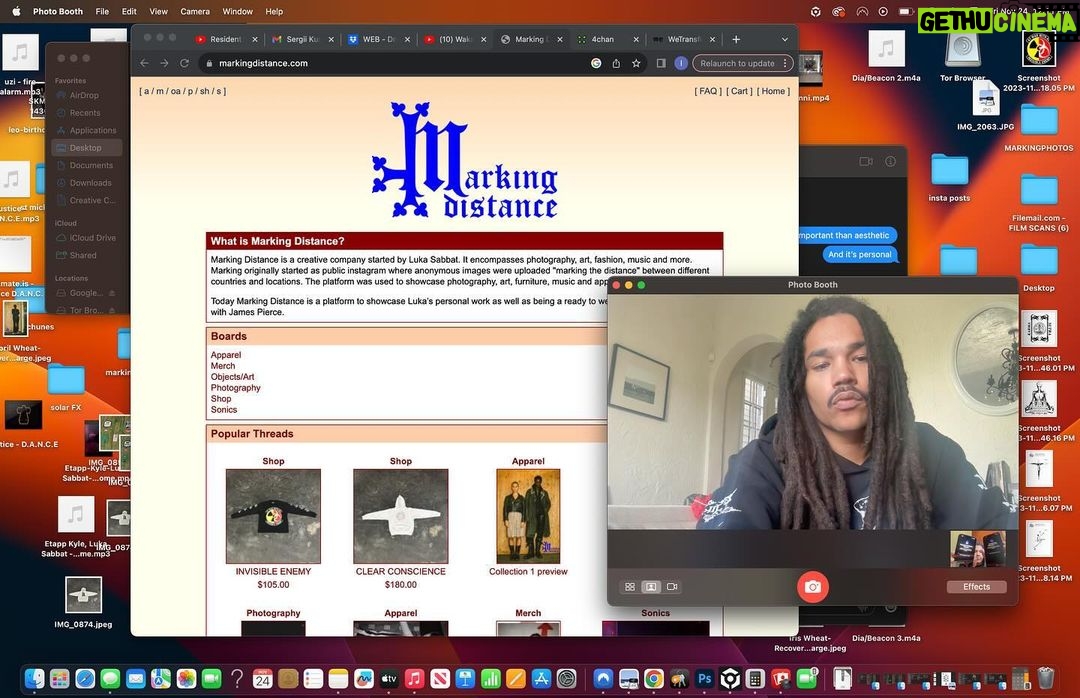Image resolution: width=1080 pixels, height=698 pixels.
Task: Open Finder from the Dock
Action: tap(34, 679)
